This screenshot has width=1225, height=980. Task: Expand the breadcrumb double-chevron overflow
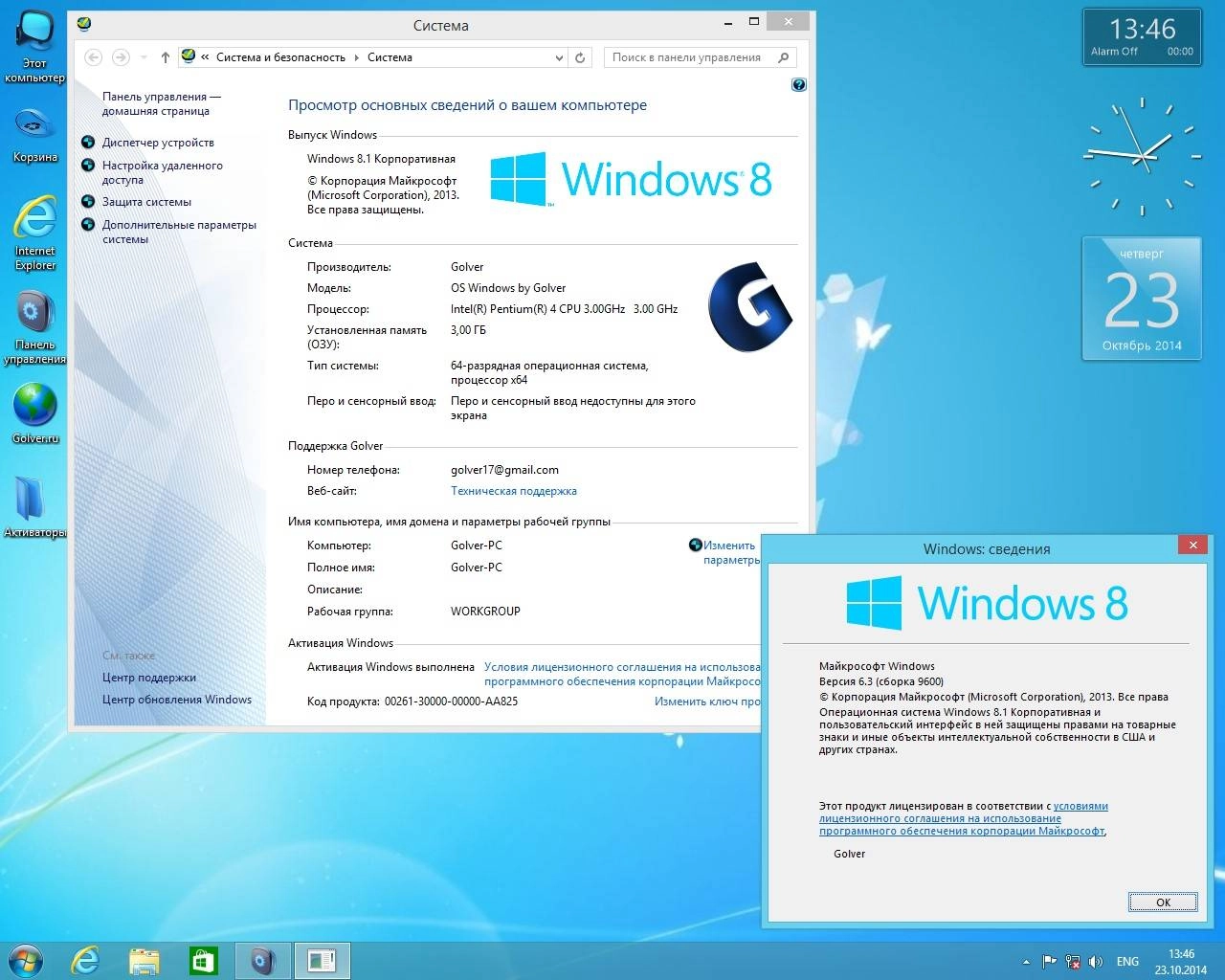click(x=205, y=57)
